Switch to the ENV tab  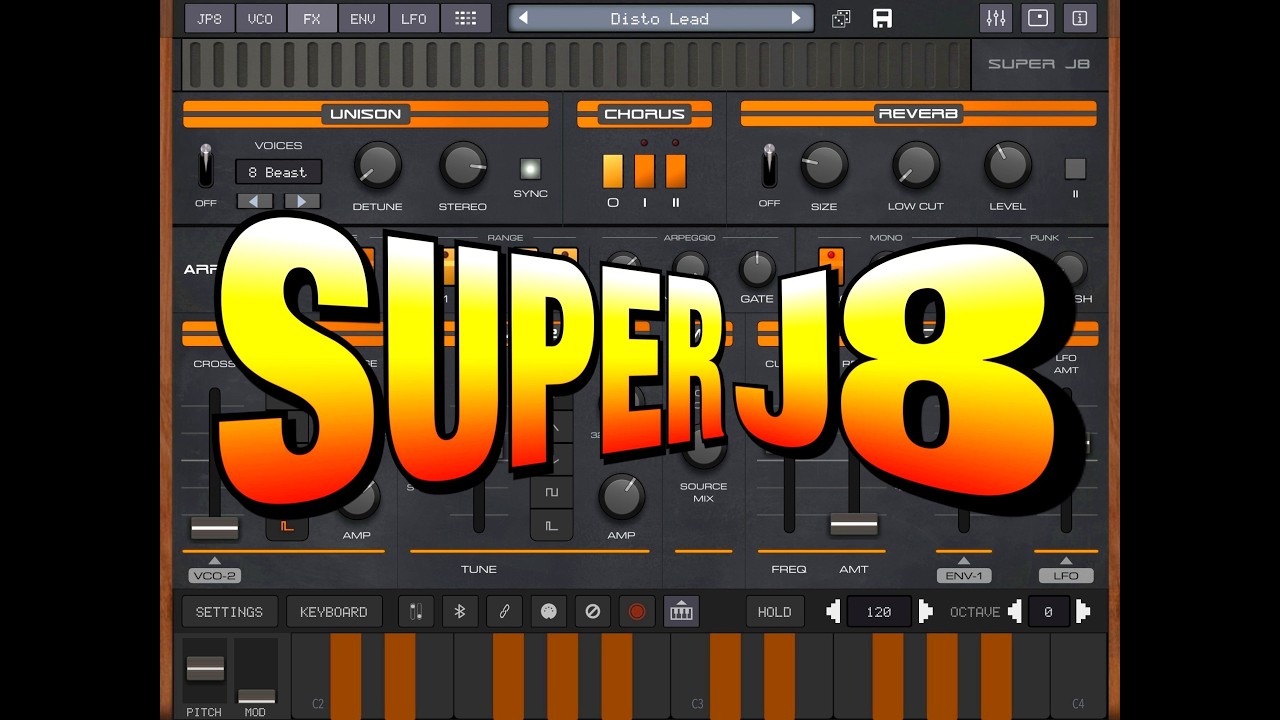[363, 18]
